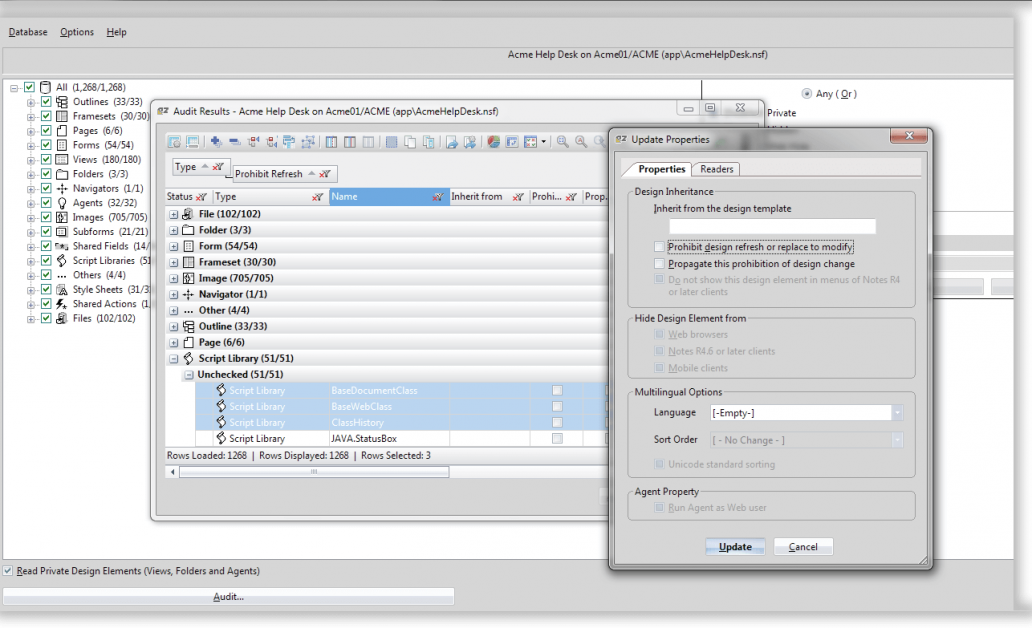Click the Navigators icon in the design tree
The width and height of the screenshot is (1032, 628).
pyautogui.click(x=62, y=189)
